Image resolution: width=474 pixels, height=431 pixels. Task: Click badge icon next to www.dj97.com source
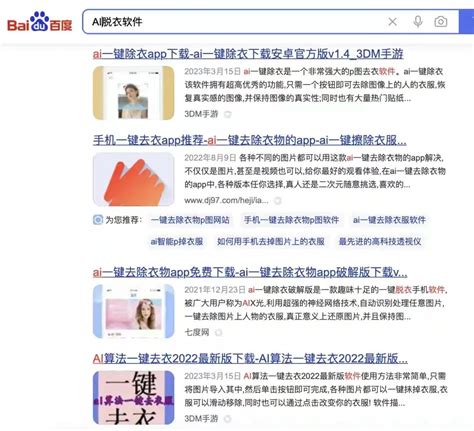pyautogui.click(x=278, y=201)
